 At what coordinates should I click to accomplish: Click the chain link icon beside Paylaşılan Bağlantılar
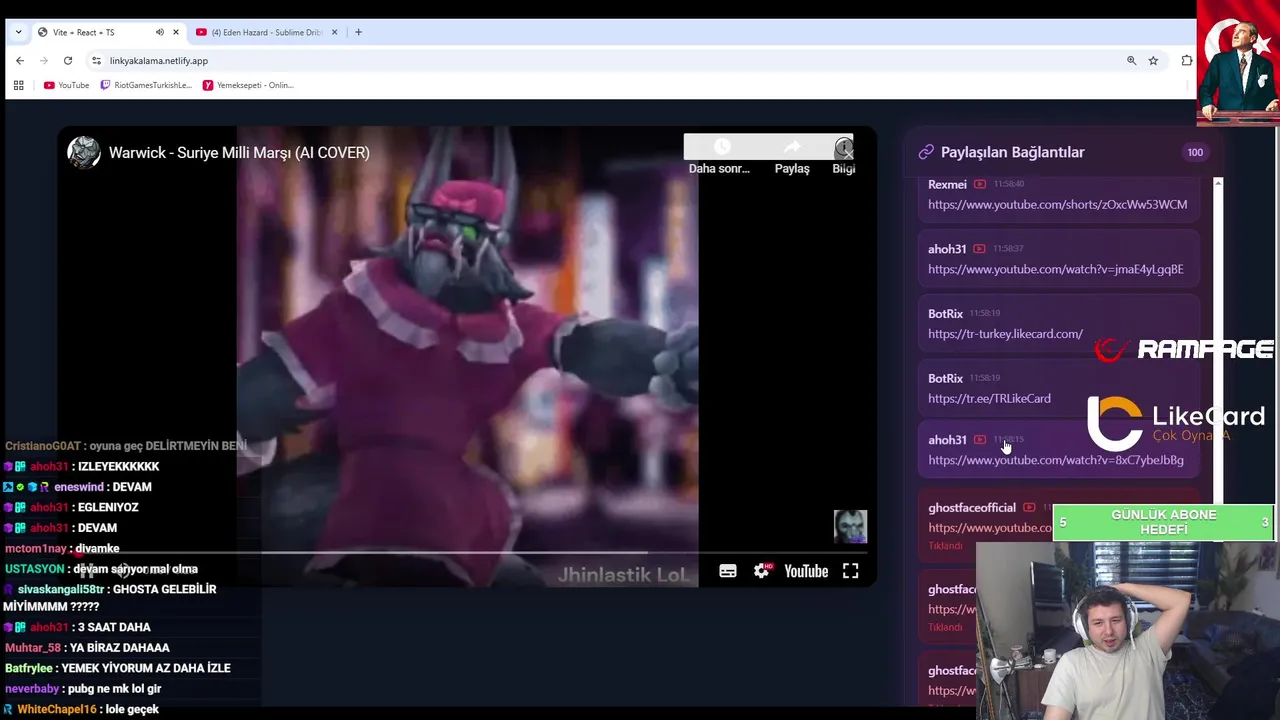click(926, 152)
